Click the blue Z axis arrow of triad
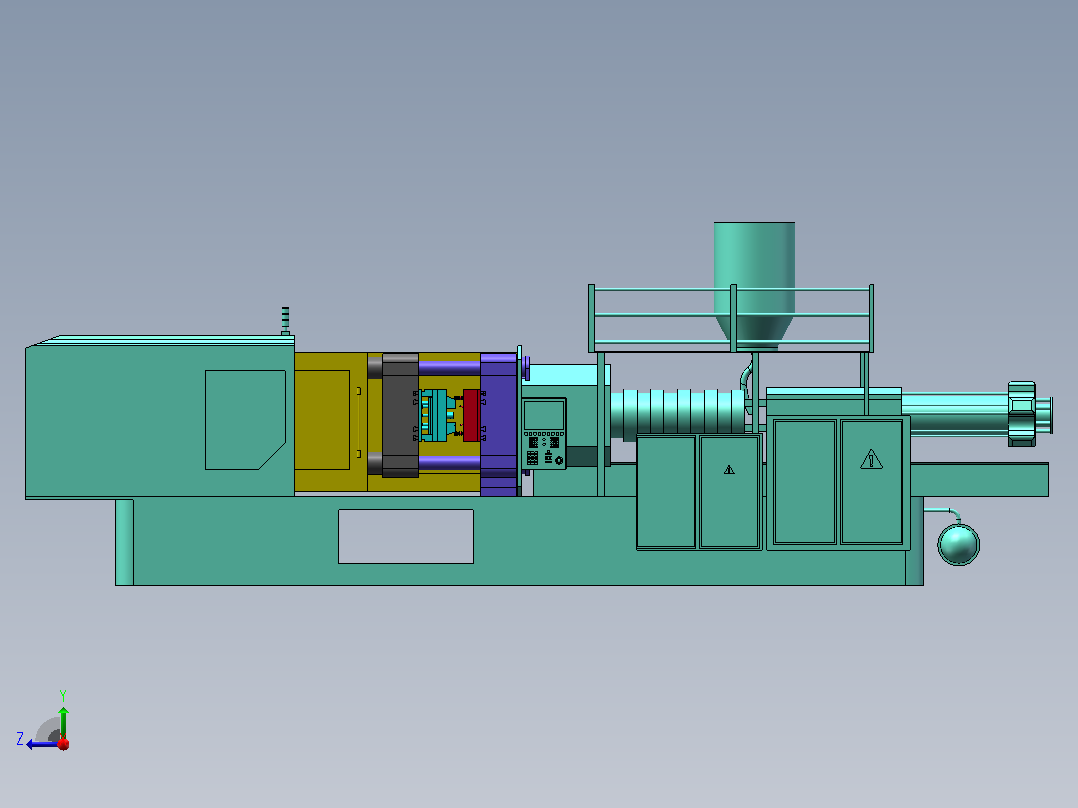This screenshot has height=808, width=1078. [42, 744]
